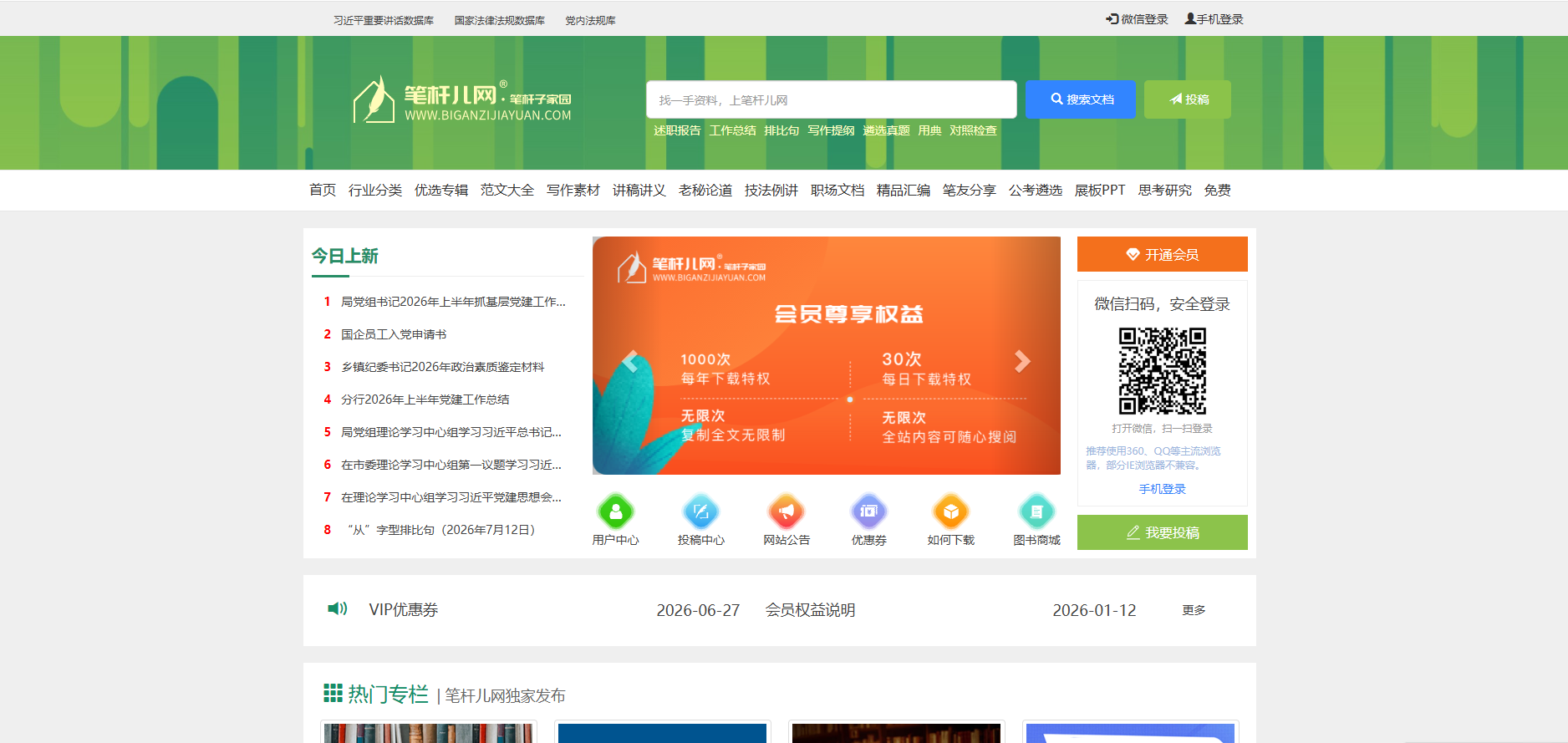Select 公考遴选 in navigation bar
Viewport: 1568px width, 743px height.
tap(1036, 191)
